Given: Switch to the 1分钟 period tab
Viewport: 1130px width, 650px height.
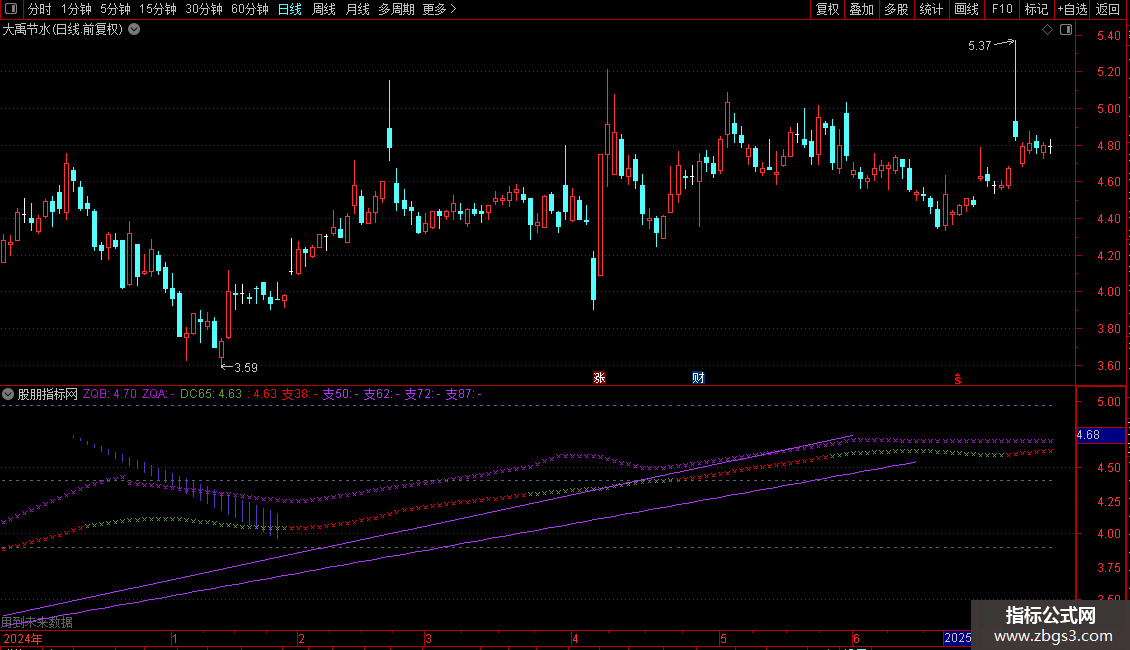Looking at the screenshot, I should pos(76,9).
